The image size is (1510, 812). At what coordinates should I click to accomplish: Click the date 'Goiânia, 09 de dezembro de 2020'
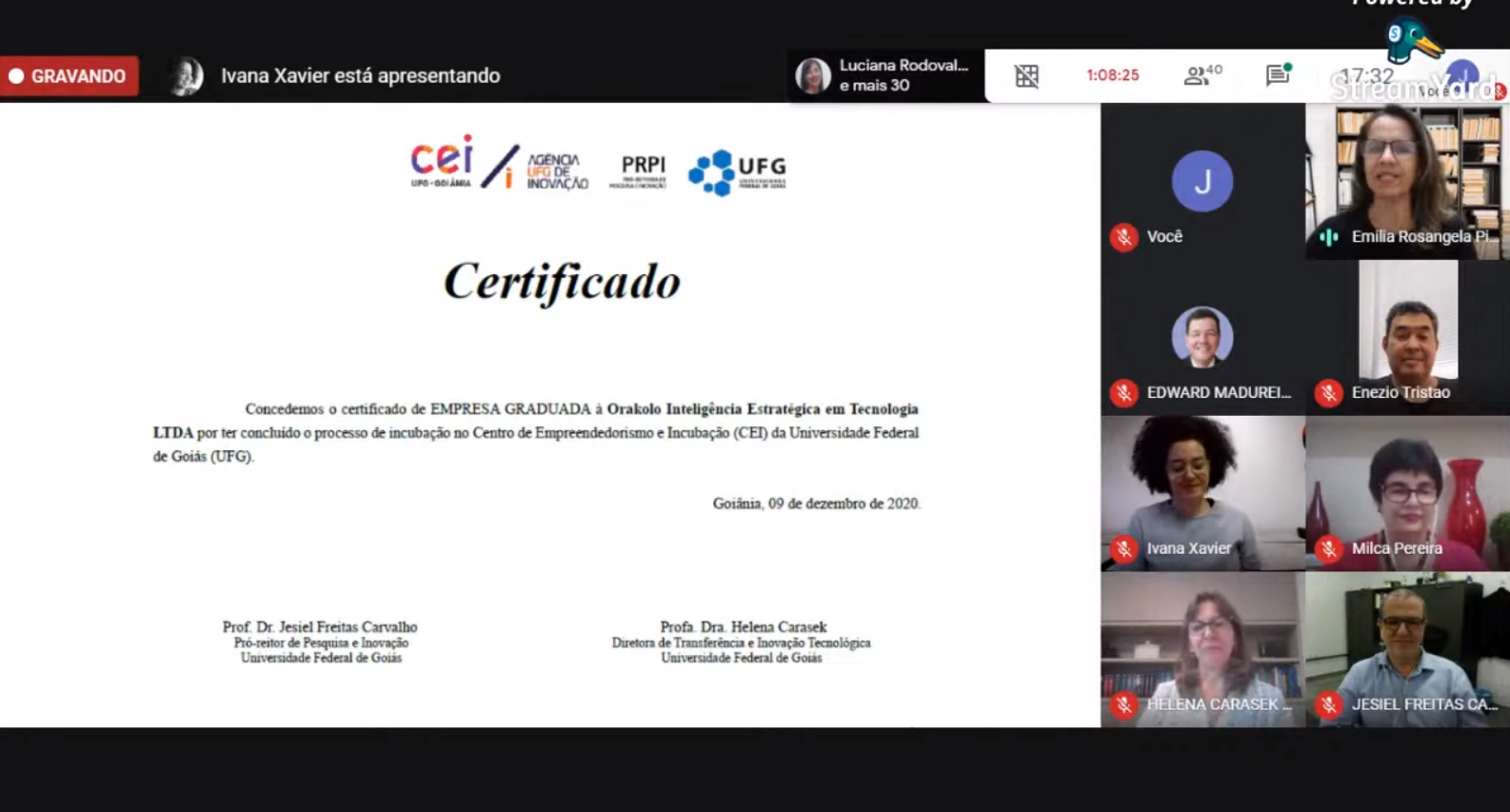pos(816,504)
